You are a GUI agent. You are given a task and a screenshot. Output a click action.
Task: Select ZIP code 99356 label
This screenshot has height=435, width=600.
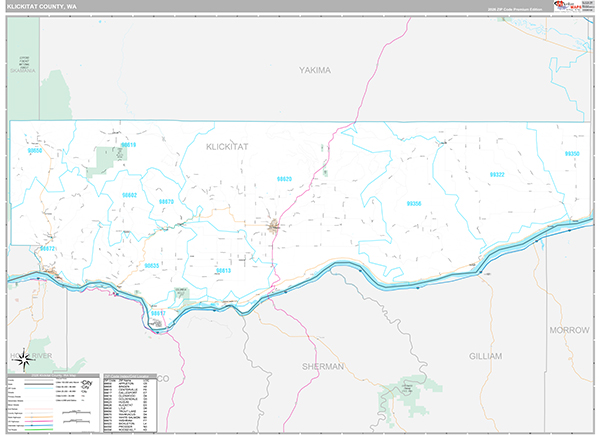[414, 203]
